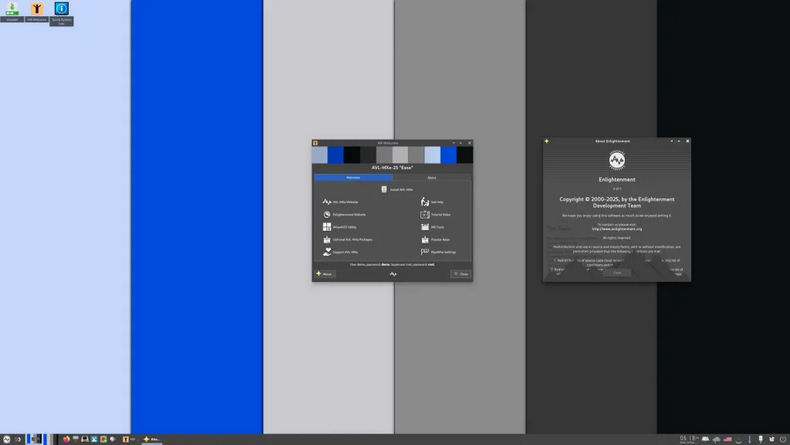The width and height of the screenshot is (790, 445).
Task: Click the Enlightenment logo in About dialog
Action: (x=617, y=160)
